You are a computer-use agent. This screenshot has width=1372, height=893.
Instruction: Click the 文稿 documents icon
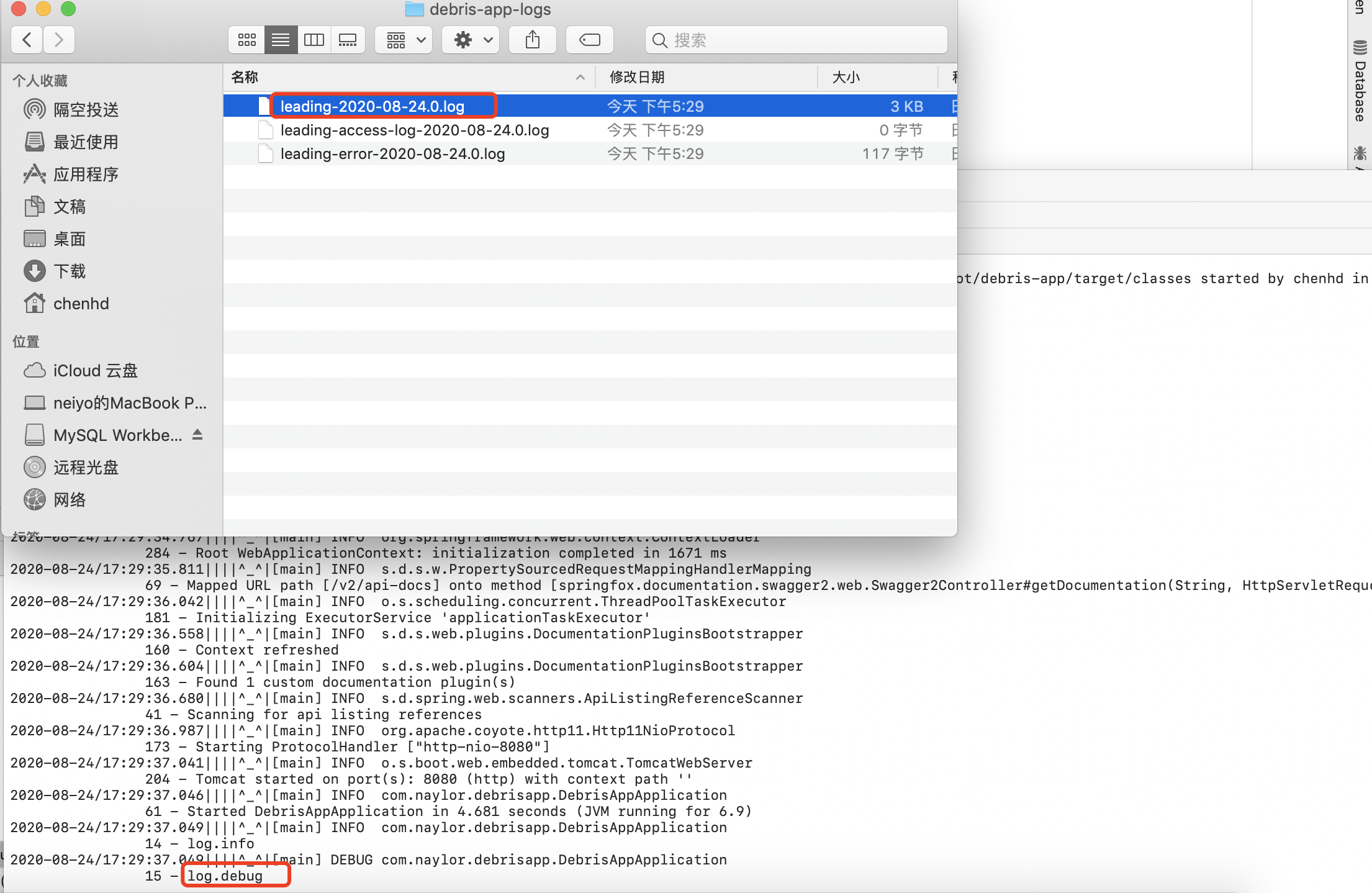point(35,206)
